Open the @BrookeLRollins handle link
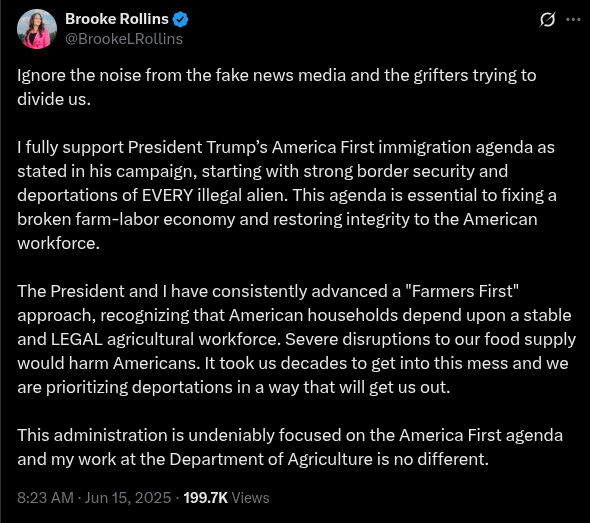Screen dimensions: 590x523 coord(124,39)
